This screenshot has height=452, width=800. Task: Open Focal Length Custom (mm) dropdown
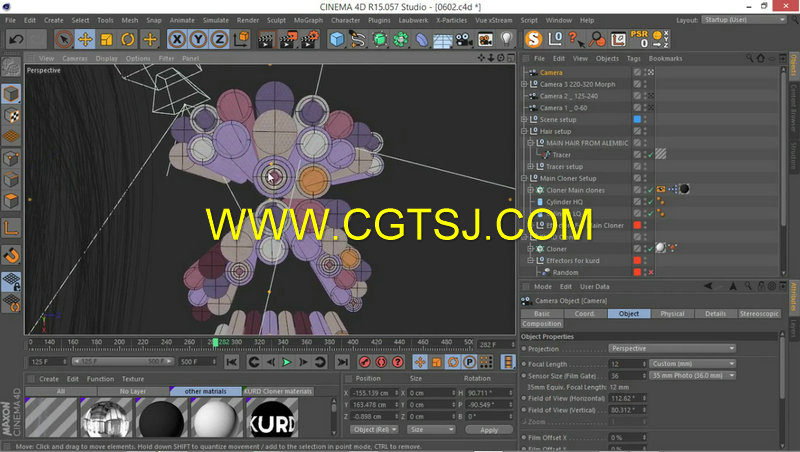pos(692,364)
